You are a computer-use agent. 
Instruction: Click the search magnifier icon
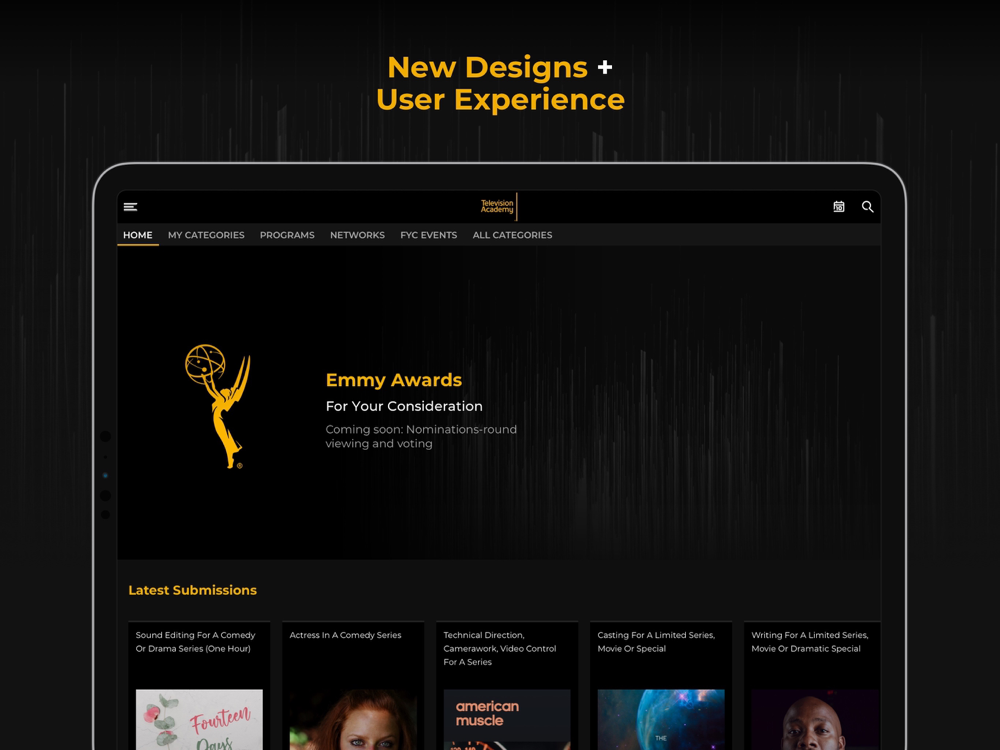[867, 207]
